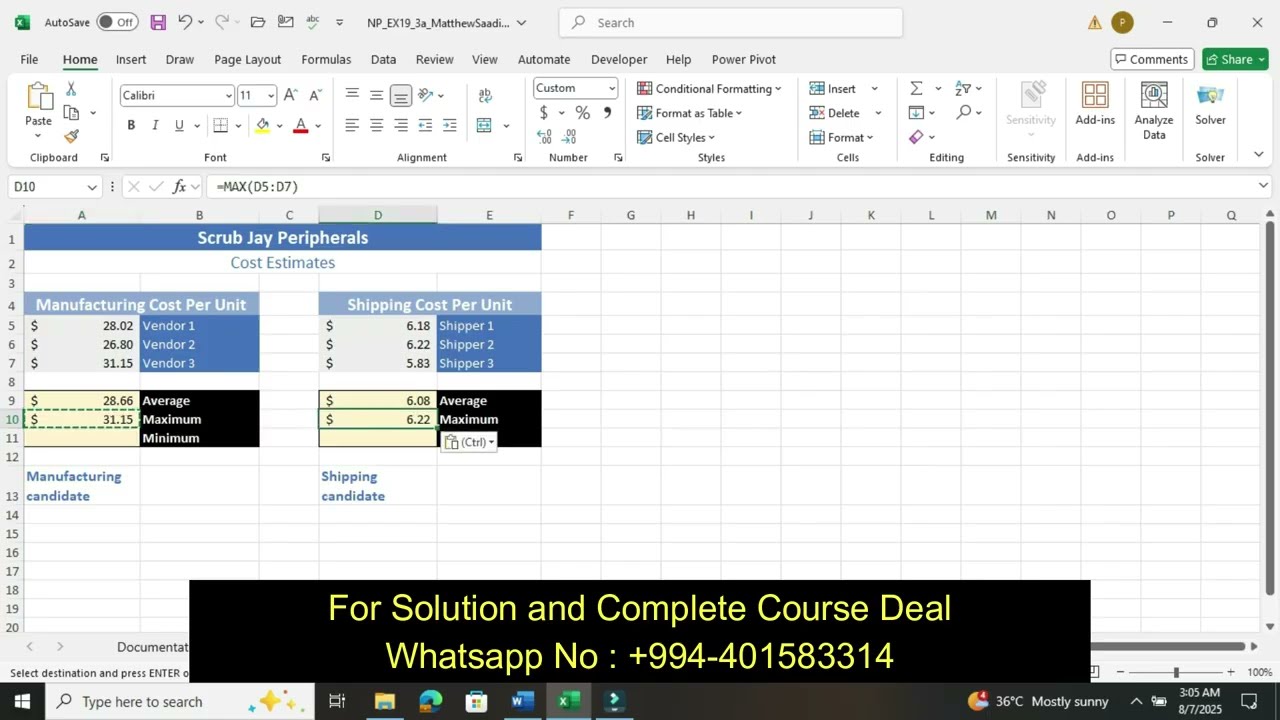Open the Font name dropdown
This screenshot has width=1280, height=720.
(228, 95)
